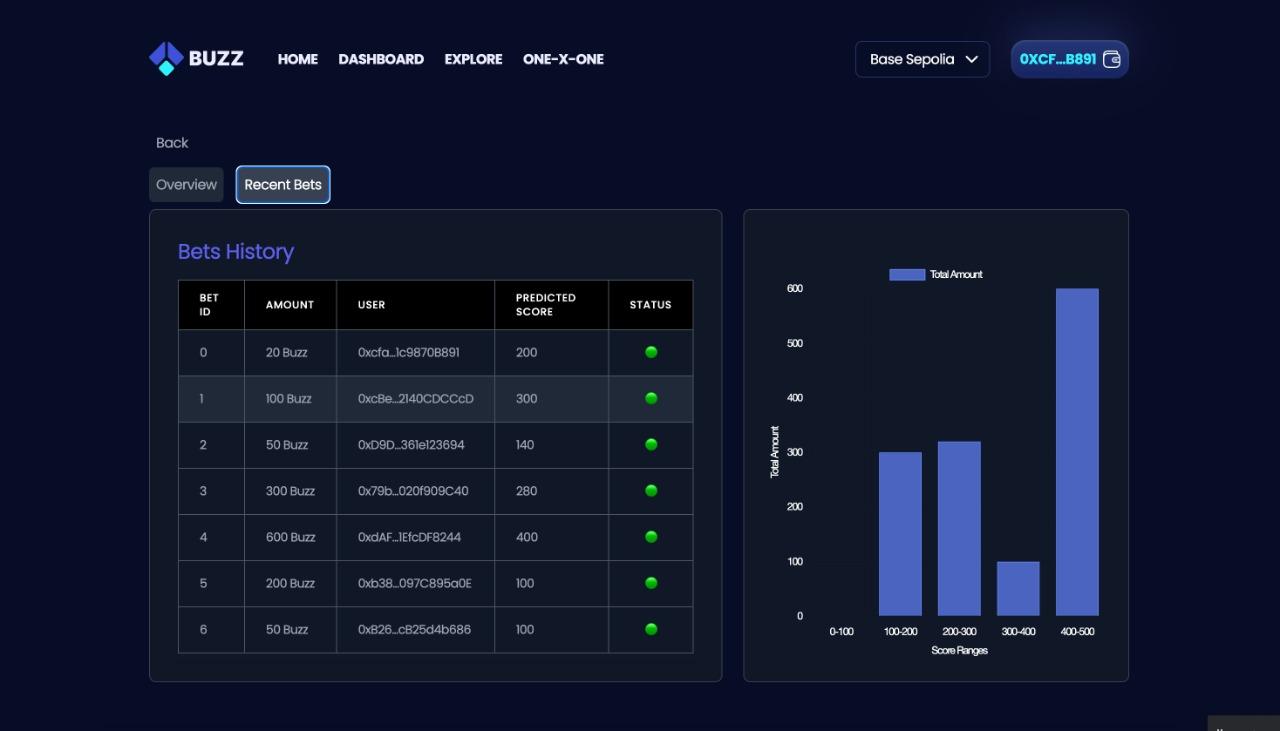
Task: Click user address 0x79b...020f909C40
Action: (x=413, y=491)
